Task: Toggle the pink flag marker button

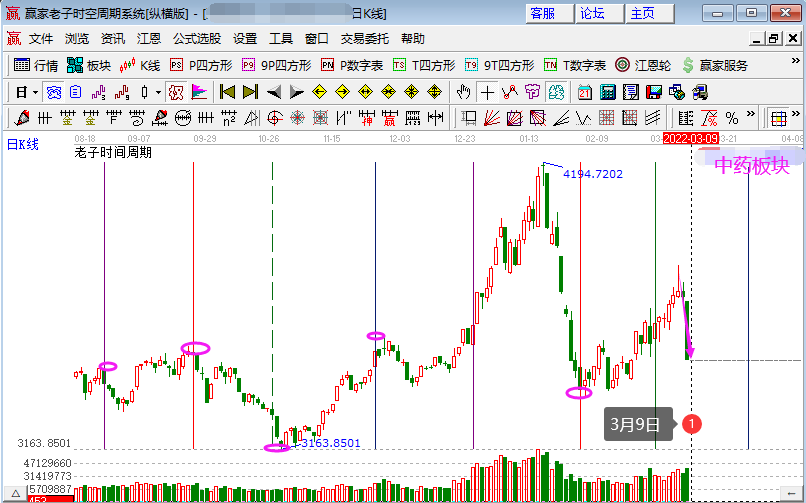Action: pos(199,92)
